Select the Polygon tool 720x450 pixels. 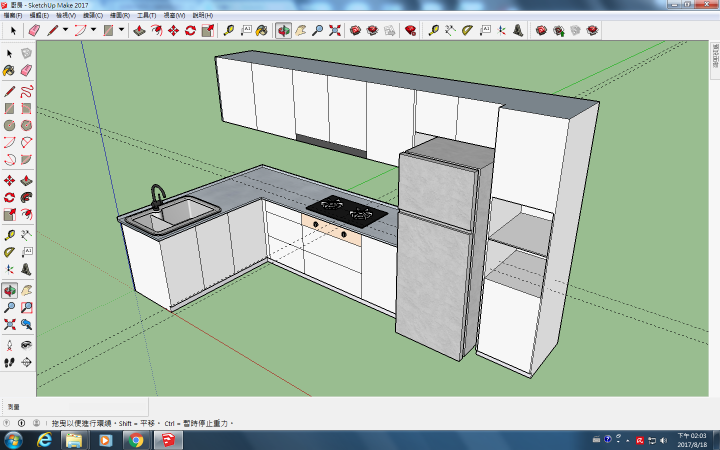[x=26, y=125]
